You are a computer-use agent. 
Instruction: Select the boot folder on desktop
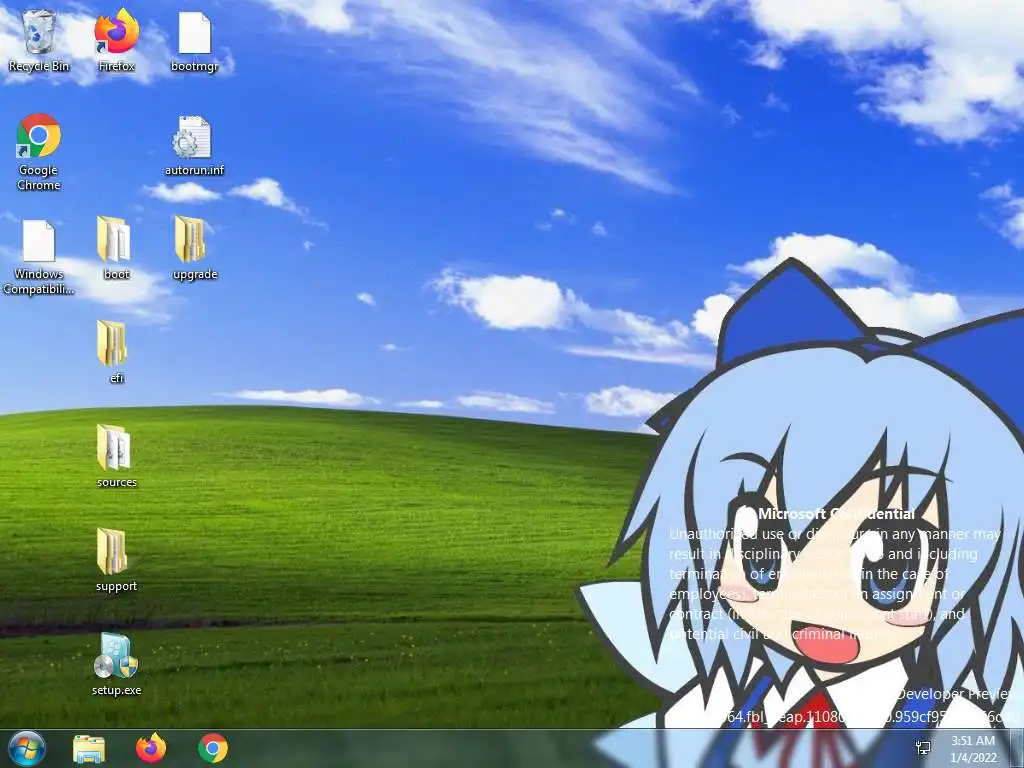click(x=116, y=249)
